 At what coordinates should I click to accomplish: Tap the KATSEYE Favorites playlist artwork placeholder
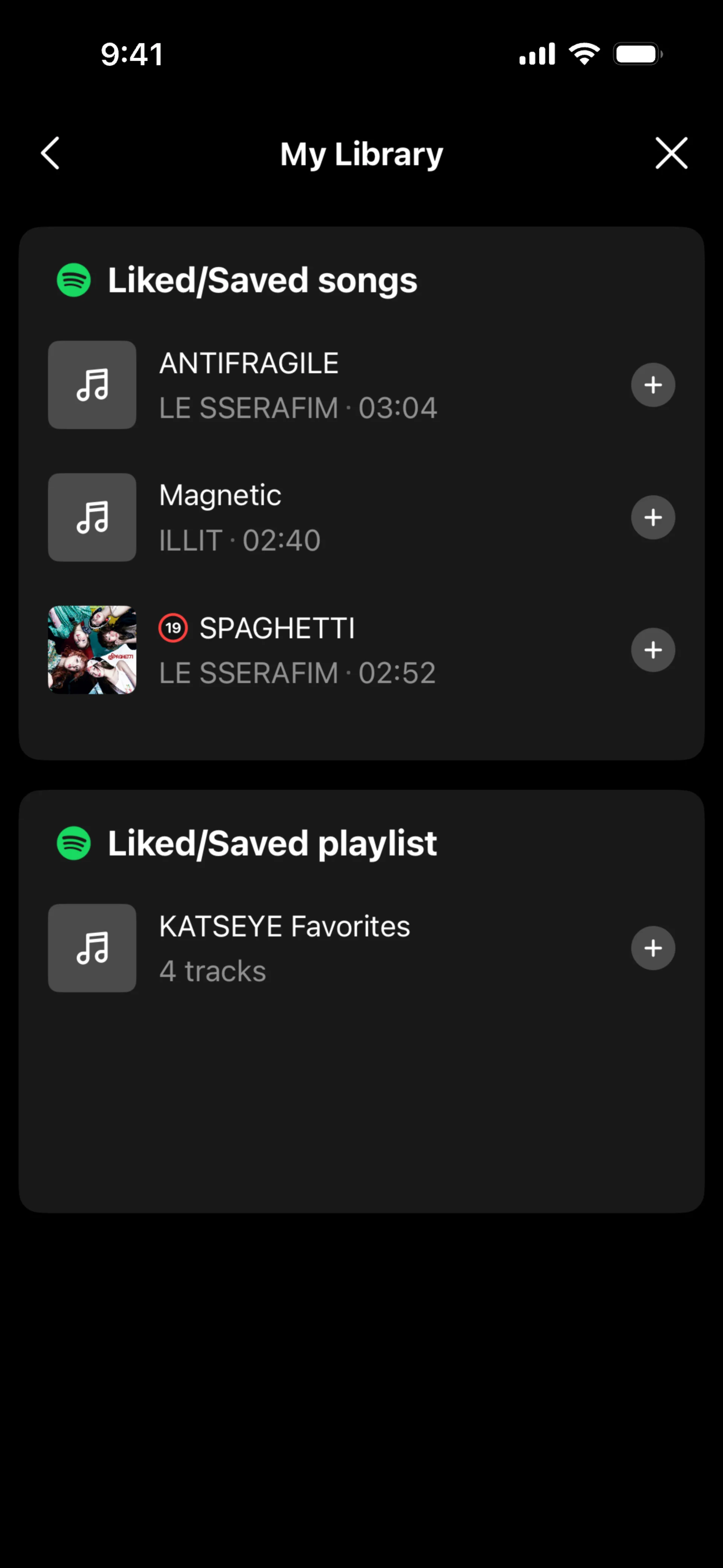point(92,948)
